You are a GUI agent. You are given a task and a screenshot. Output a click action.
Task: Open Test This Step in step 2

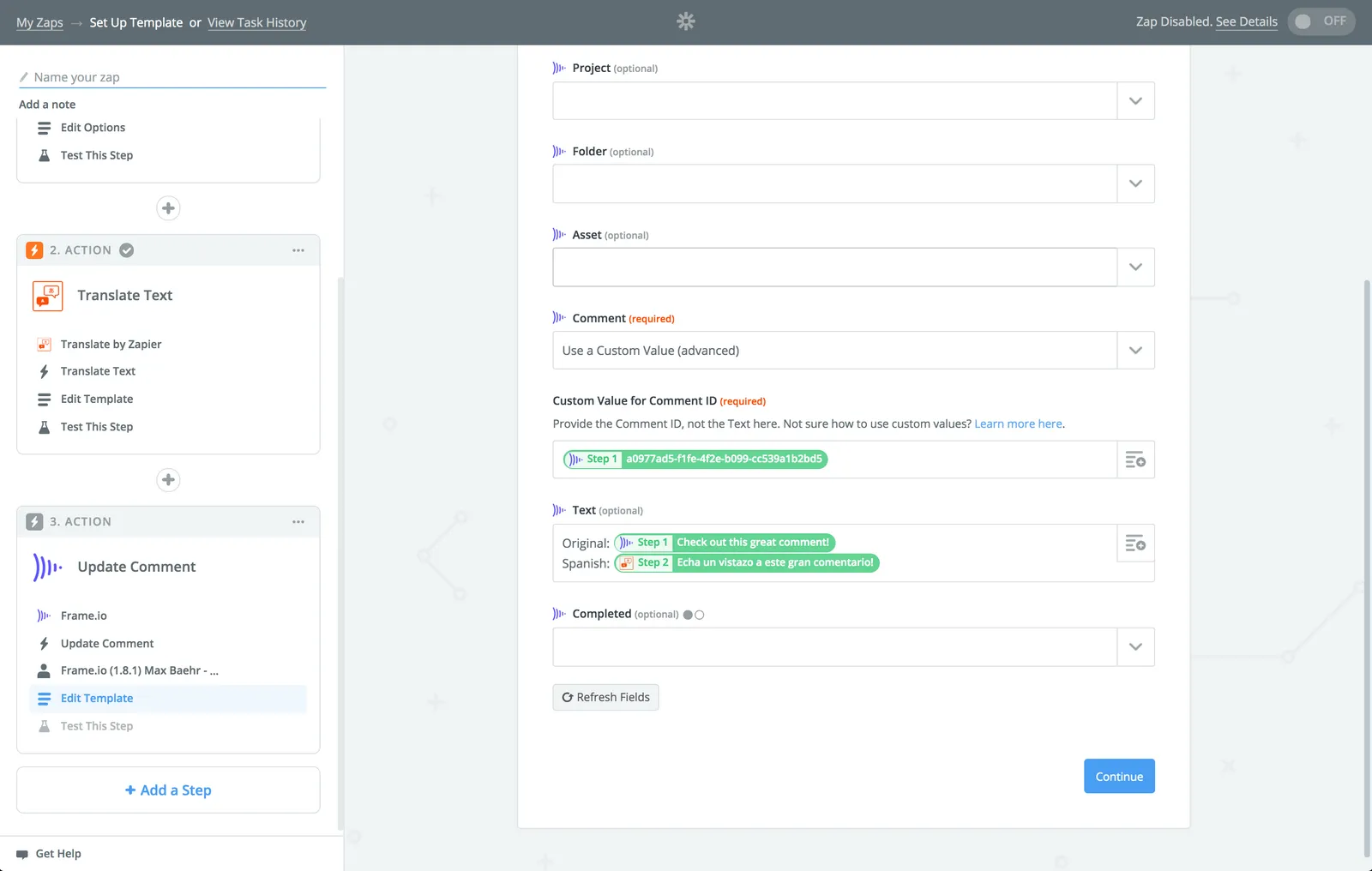click(97, 427)
